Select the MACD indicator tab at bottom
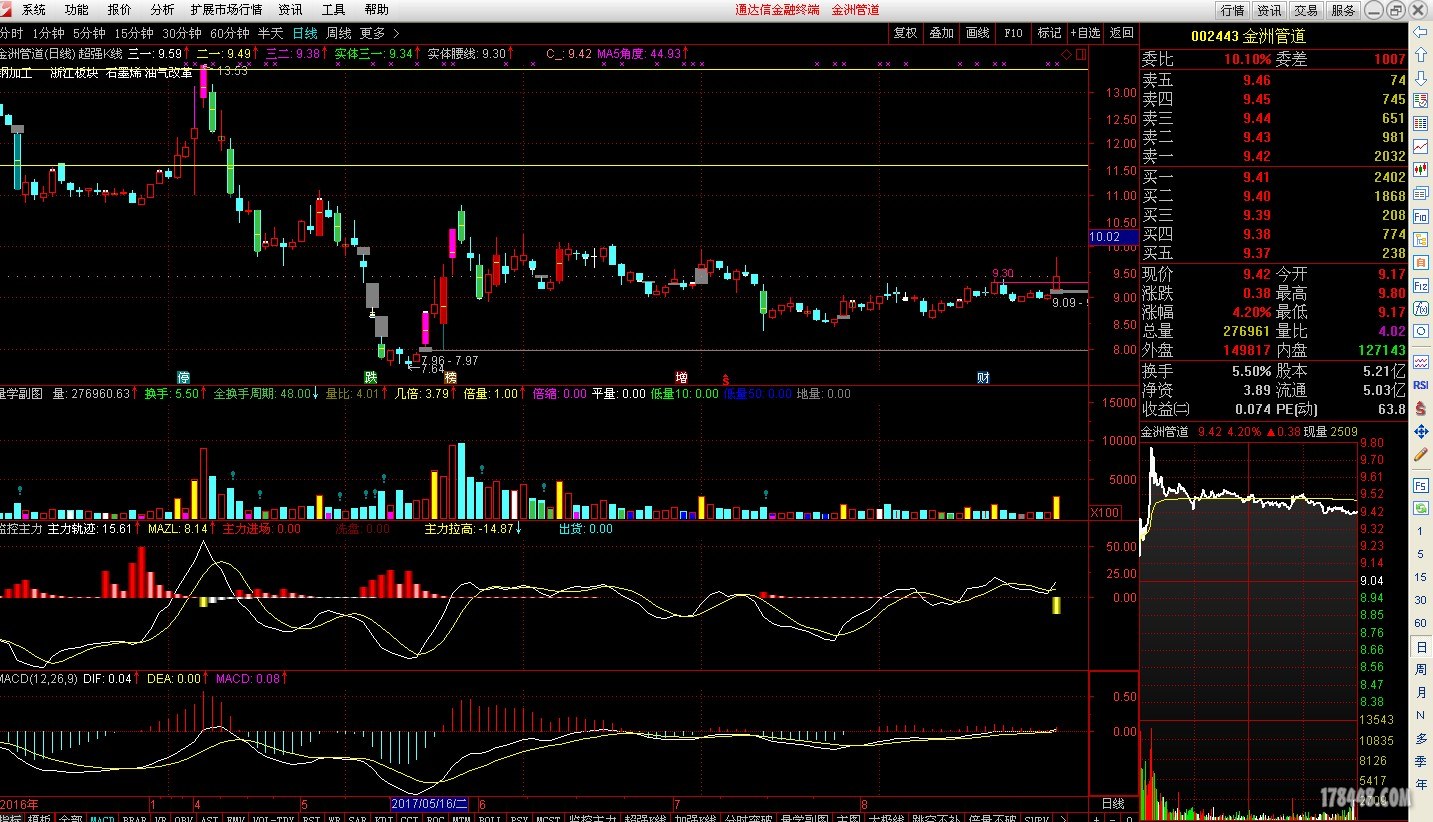1433x822 pixels. [x=103, y=818]
